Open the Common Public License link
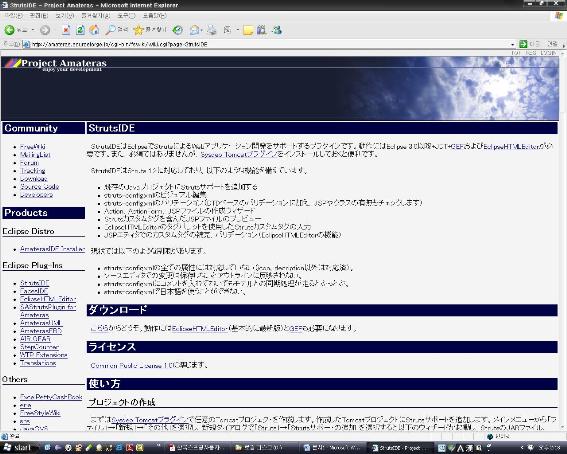567x454 pixels. (132, 365)
